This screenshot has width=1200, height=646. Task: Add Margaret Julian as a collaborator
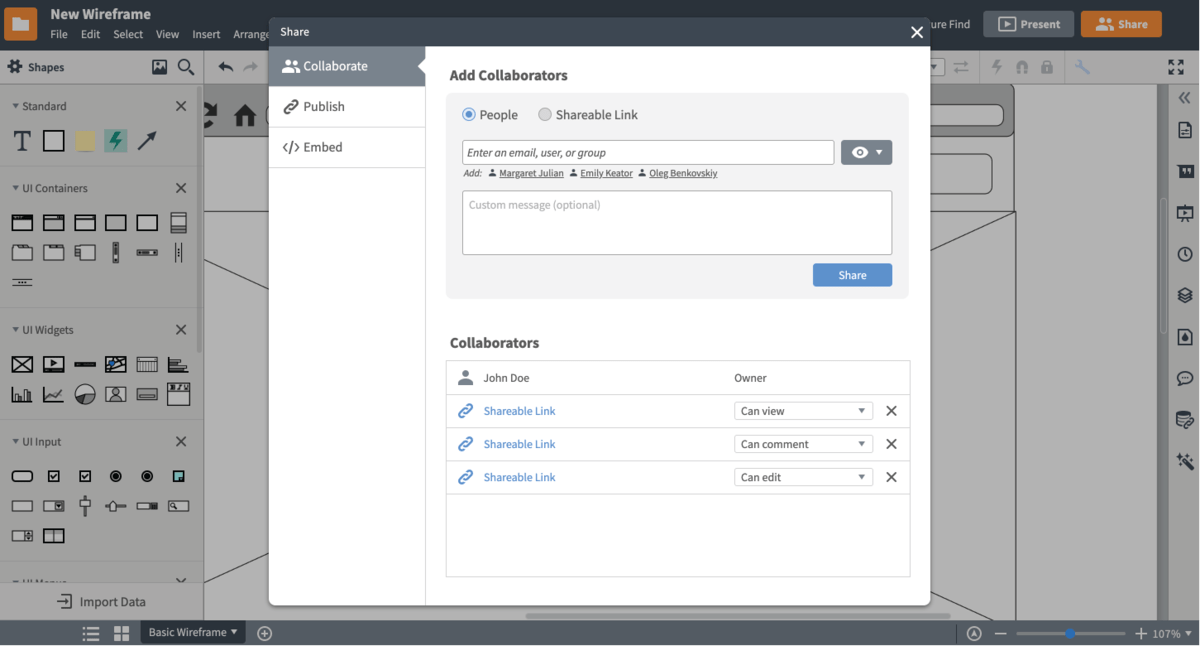click(x=530, y=172)
